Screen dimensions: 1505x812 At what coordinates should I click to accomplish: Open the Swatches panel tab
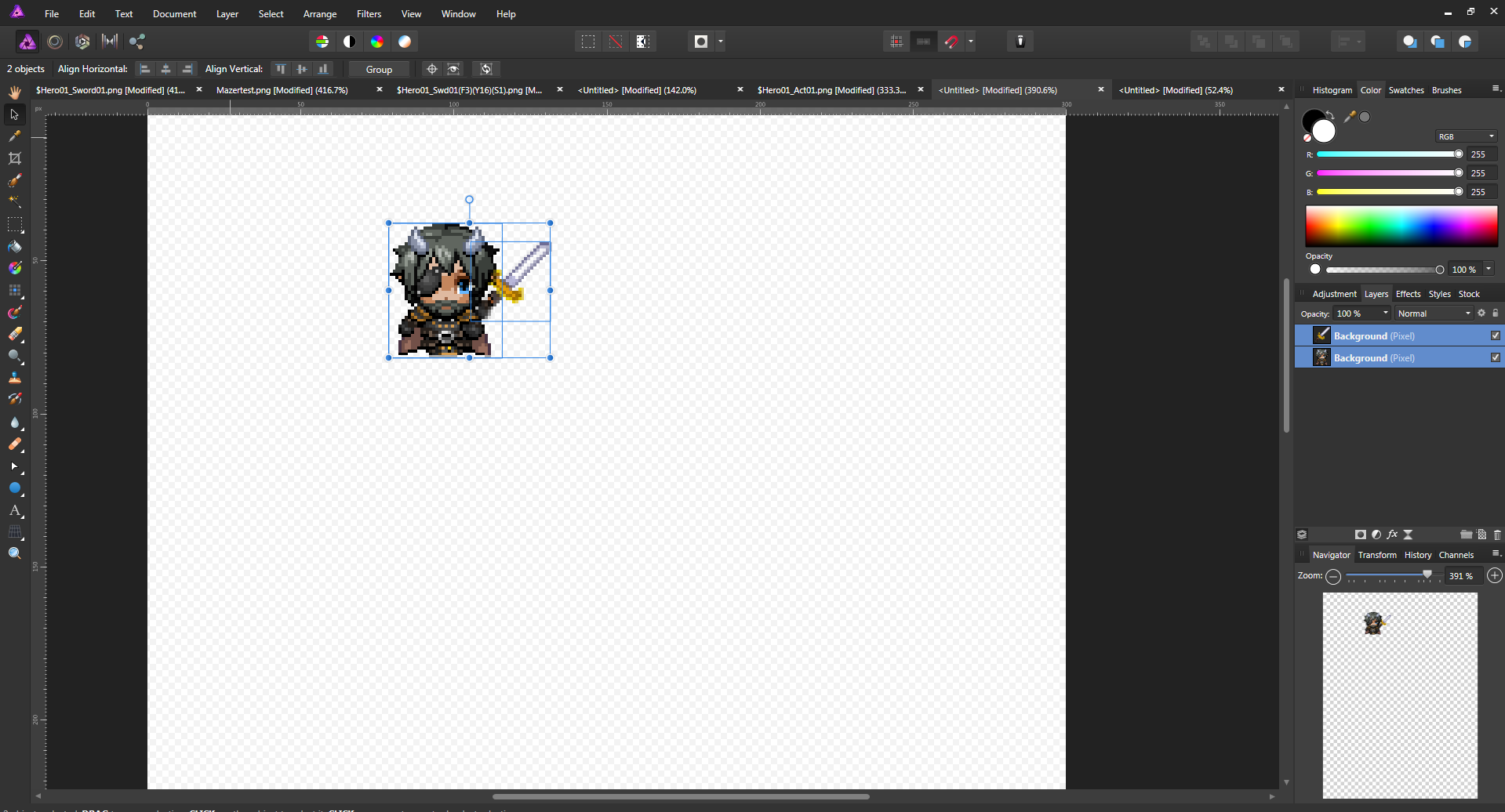1406,90
